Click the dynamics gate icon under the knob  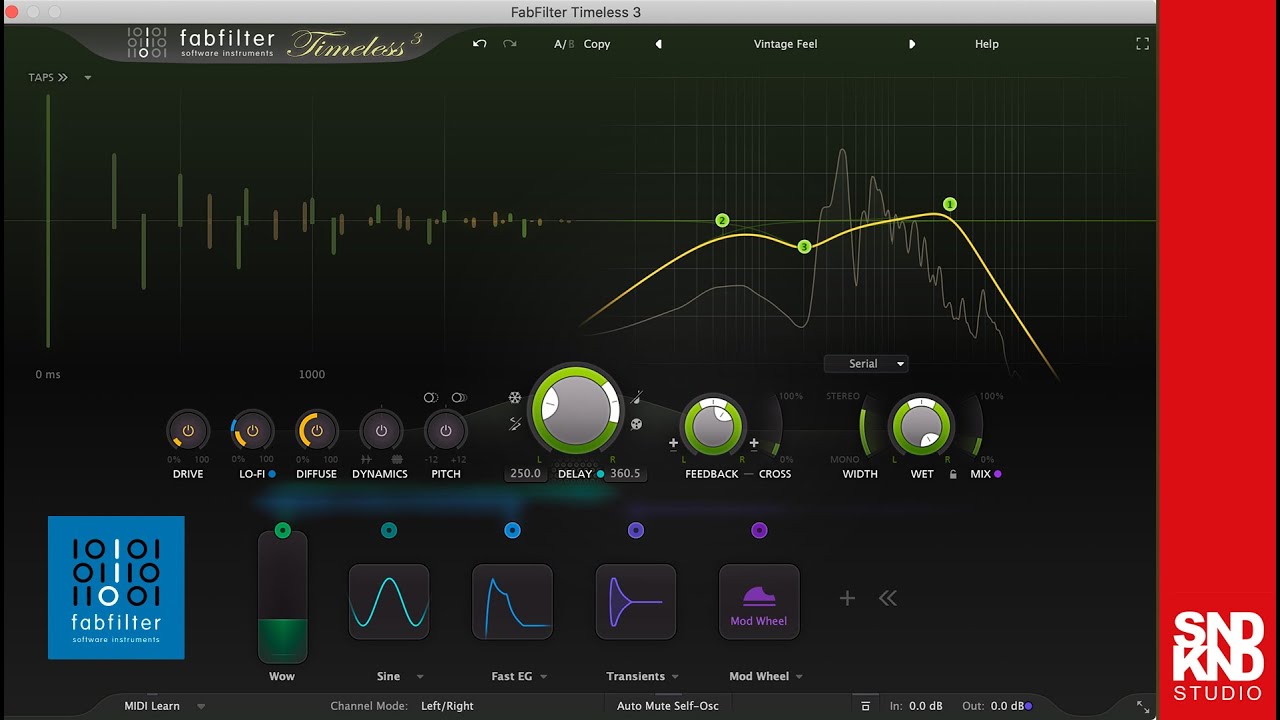pos(366,459)
